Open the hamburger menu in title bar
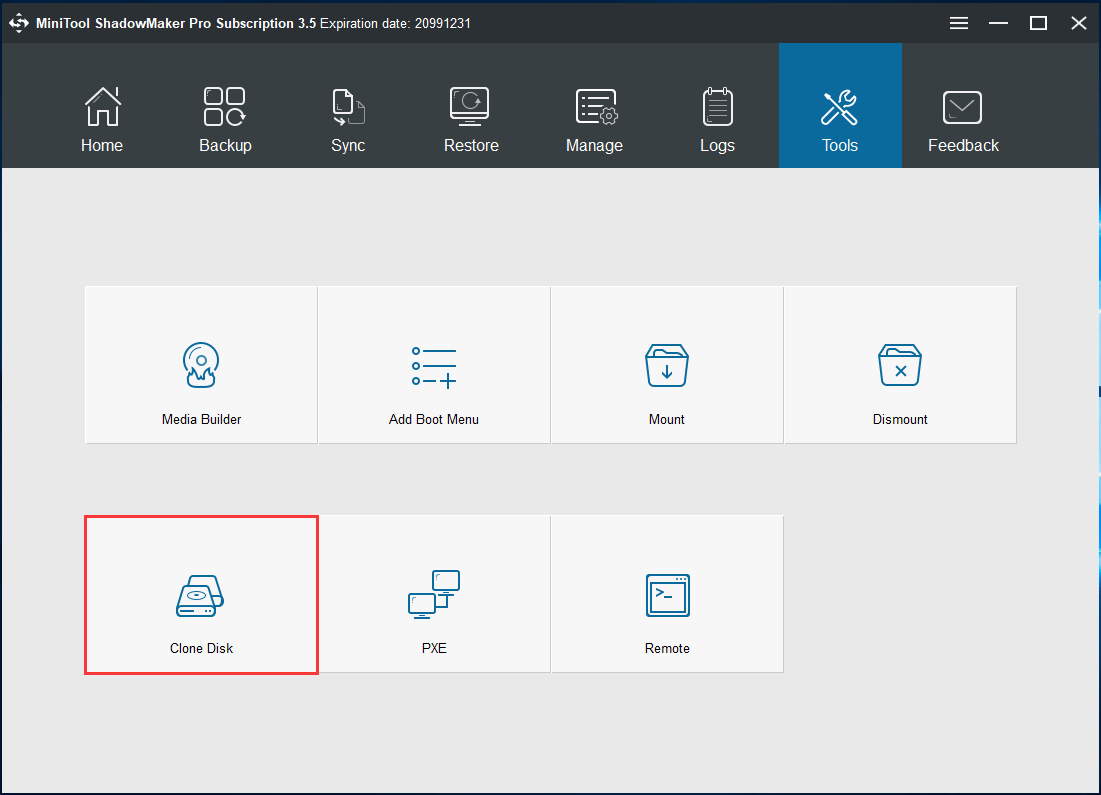Screen dimensions: 1101x795 point(959,23)
